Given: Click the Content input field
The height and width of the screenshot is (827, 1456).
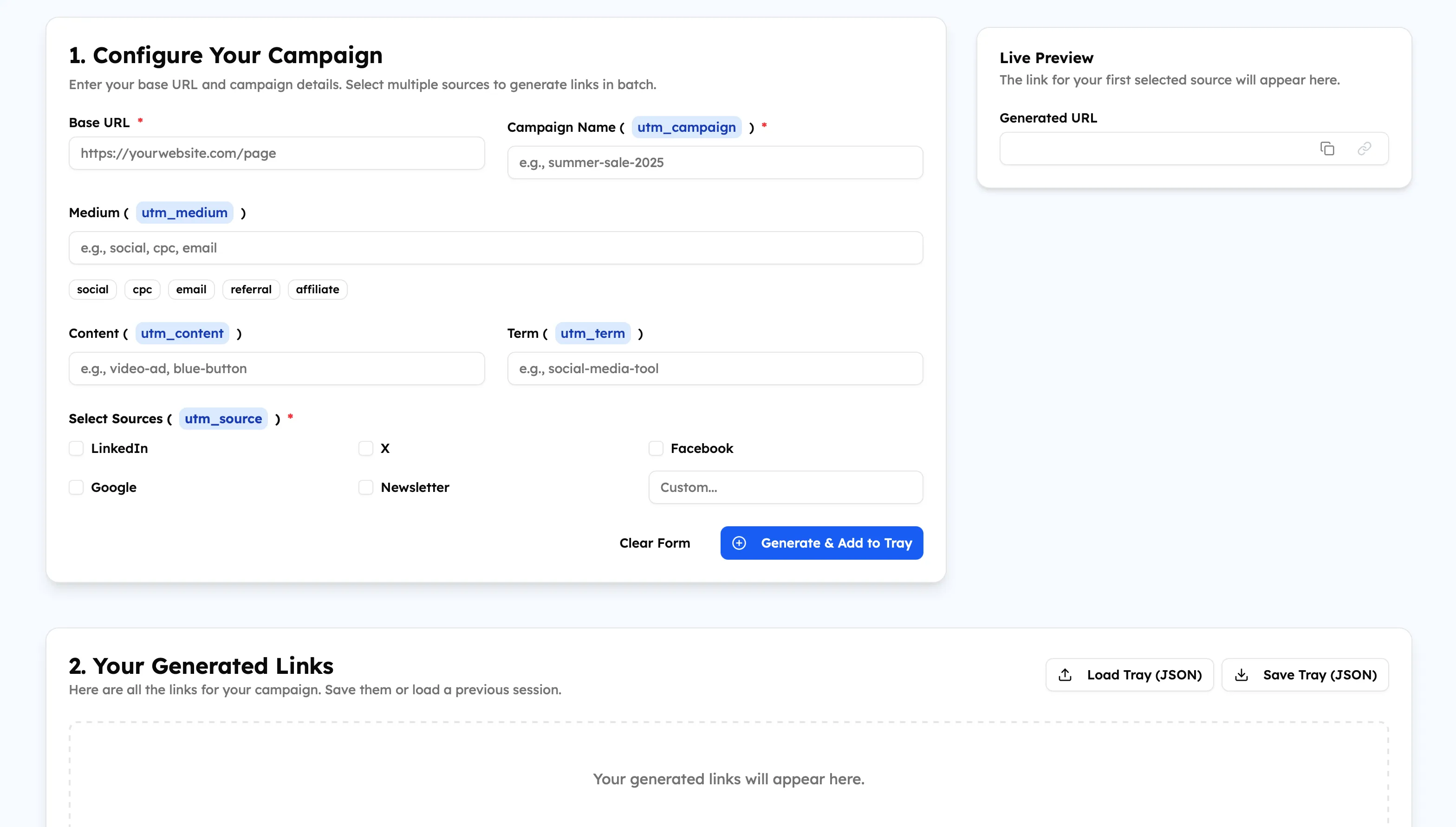Looking at the screenshot, I should click(277, 368).
